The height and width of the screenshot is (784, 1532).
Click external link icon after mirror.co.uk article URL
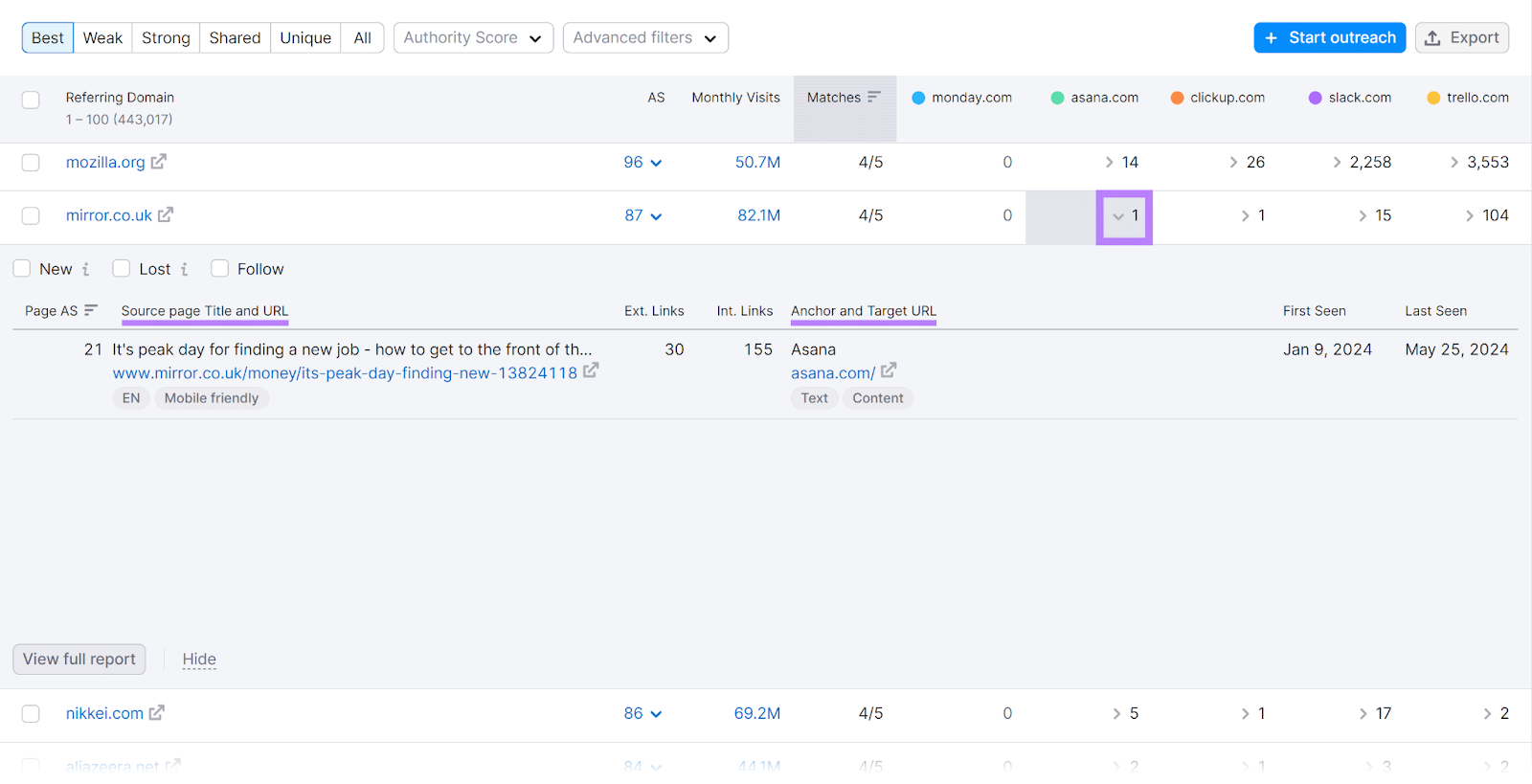(591, 370)
